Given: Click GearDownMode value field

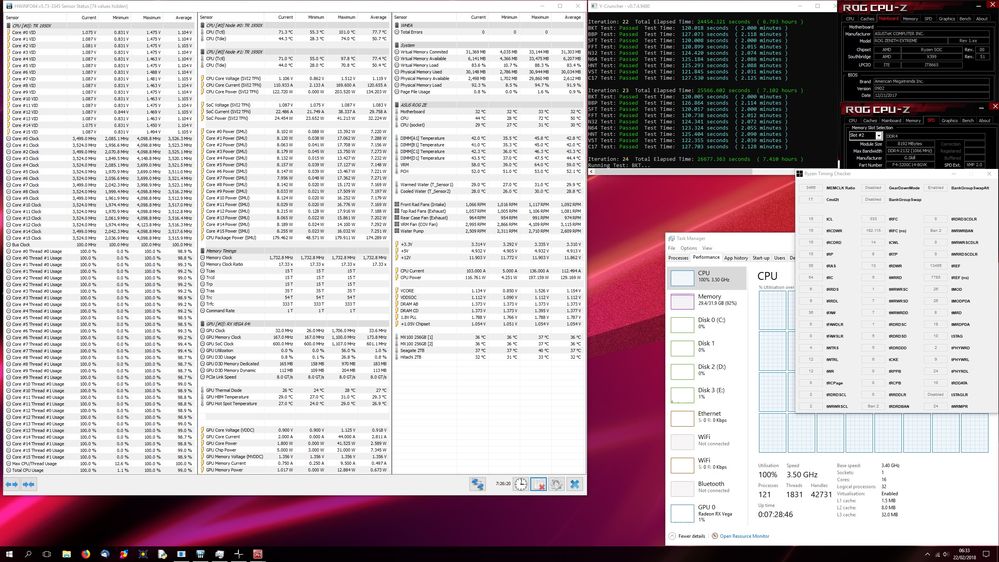Looking at the screenshot, I should coord(873,188).
